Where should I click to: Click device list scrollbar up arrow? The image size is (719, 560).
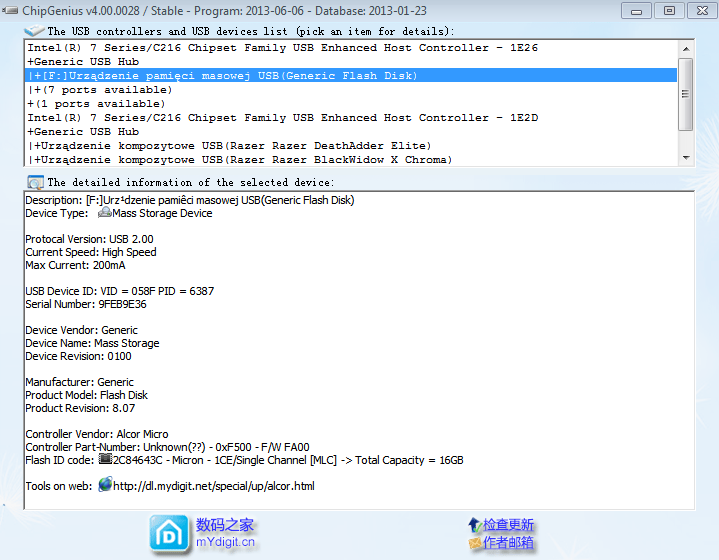tap(686, 49)
